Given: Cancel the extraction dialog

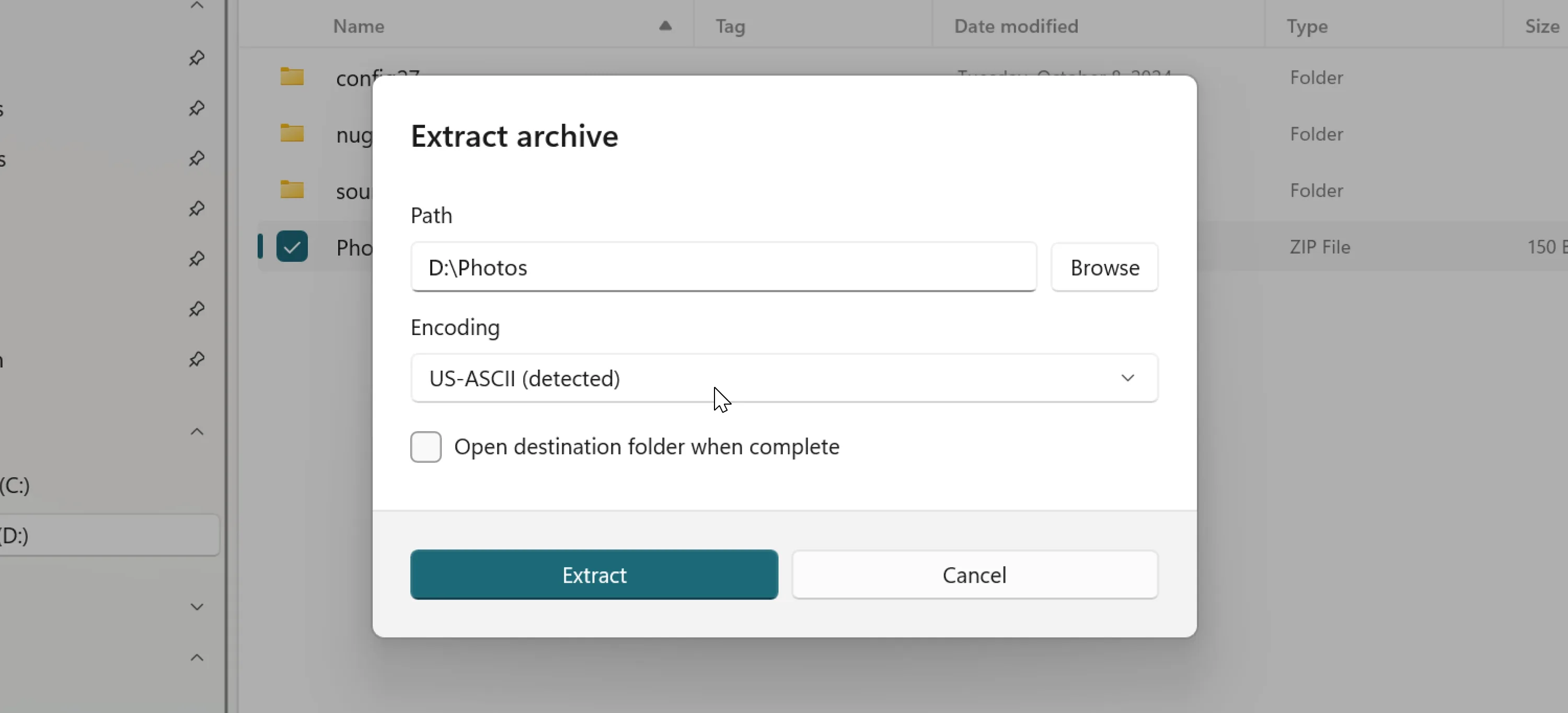Looking at the screenshot, I should (975, 574).
